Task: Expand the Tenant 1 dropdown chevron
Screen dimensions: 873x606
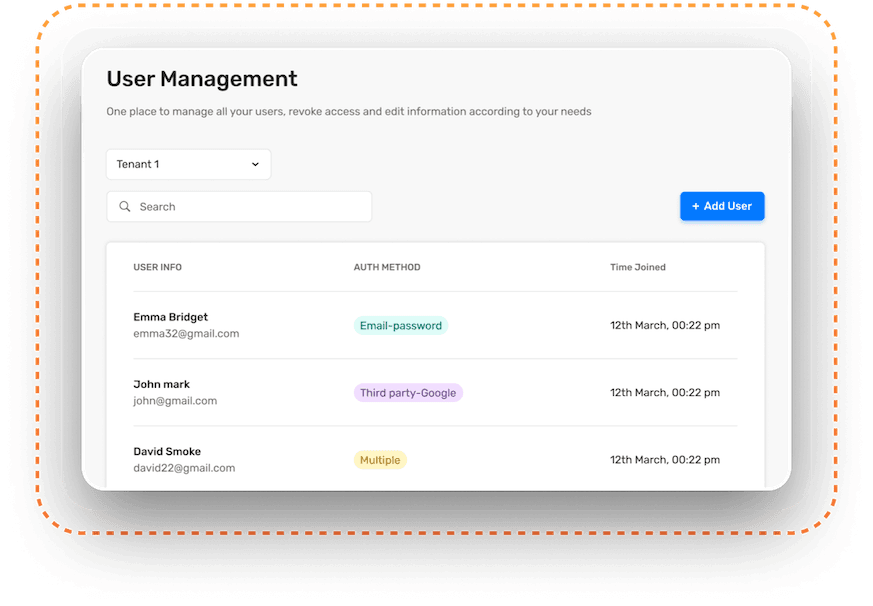Action: pyautogui.click(x=255, y=164)
